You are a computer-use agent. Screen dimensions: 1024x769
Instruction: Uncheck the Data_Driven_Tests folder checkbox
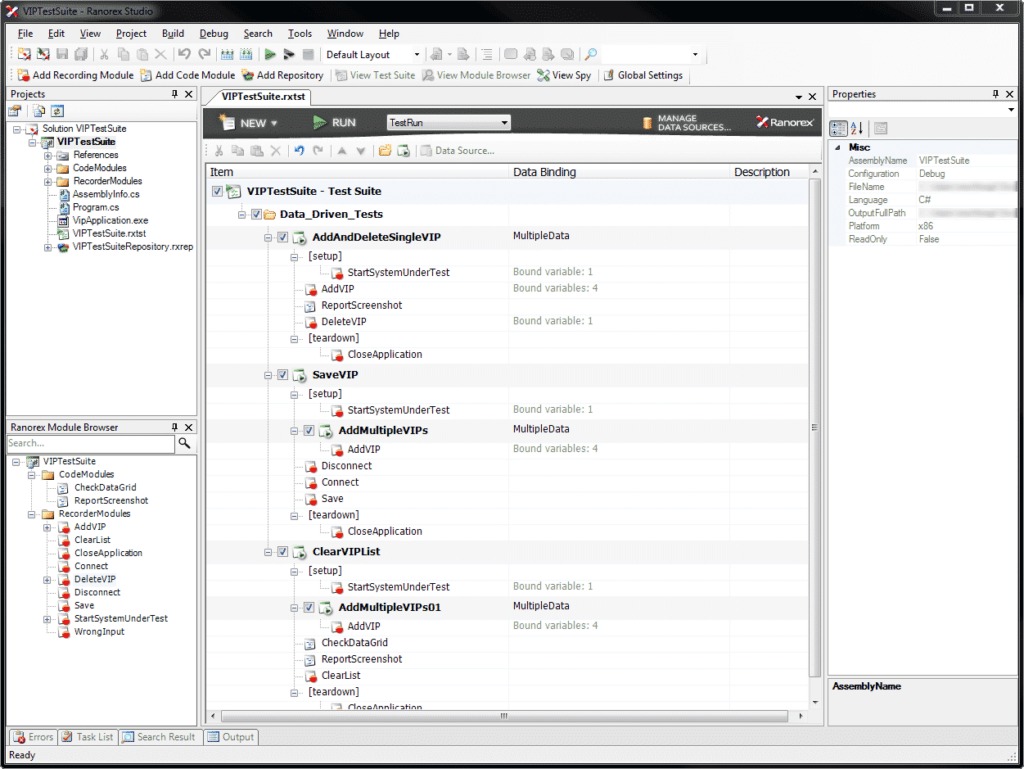click(257, 214)
